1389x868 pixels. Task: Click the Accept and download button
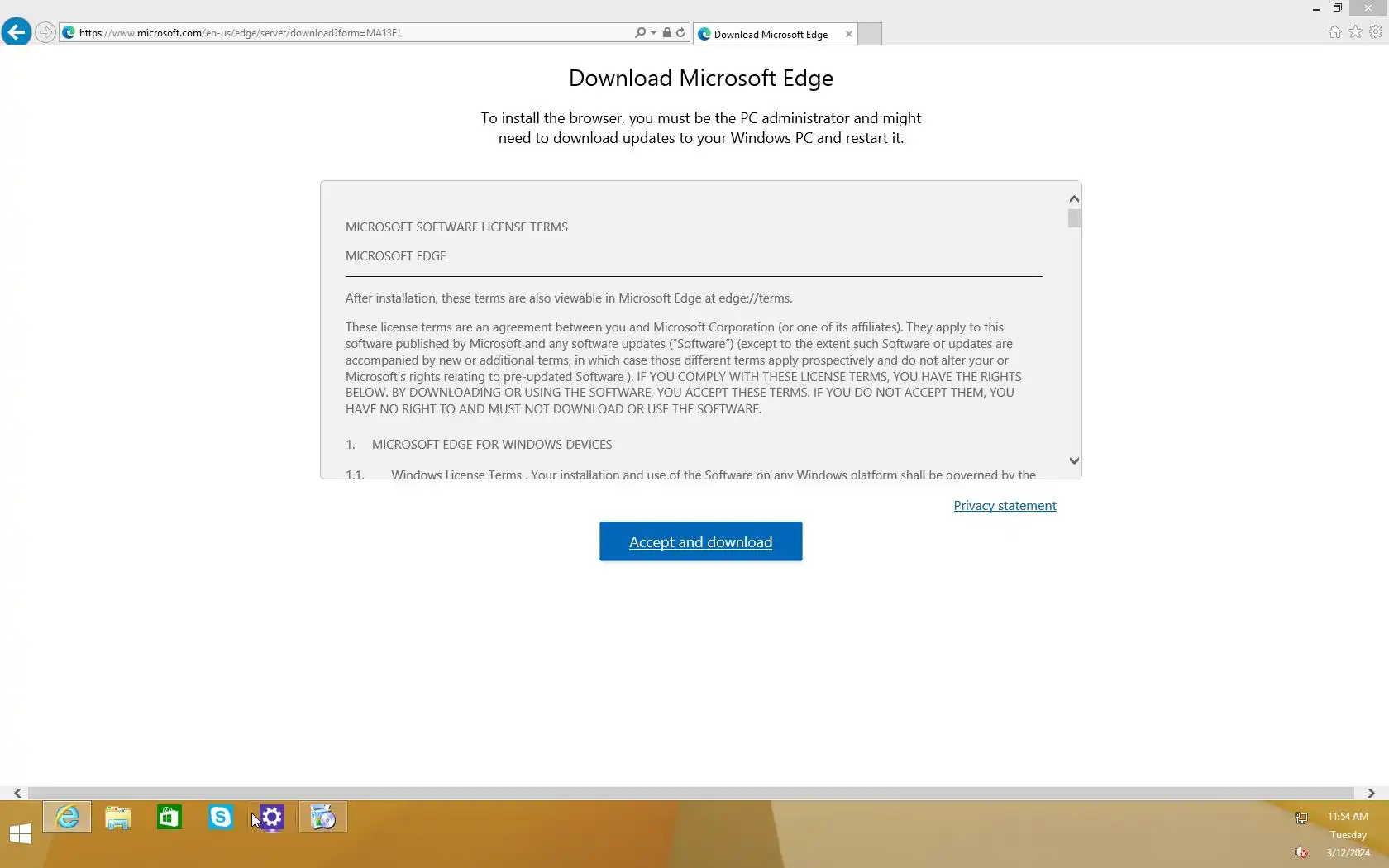pos(701,541)
